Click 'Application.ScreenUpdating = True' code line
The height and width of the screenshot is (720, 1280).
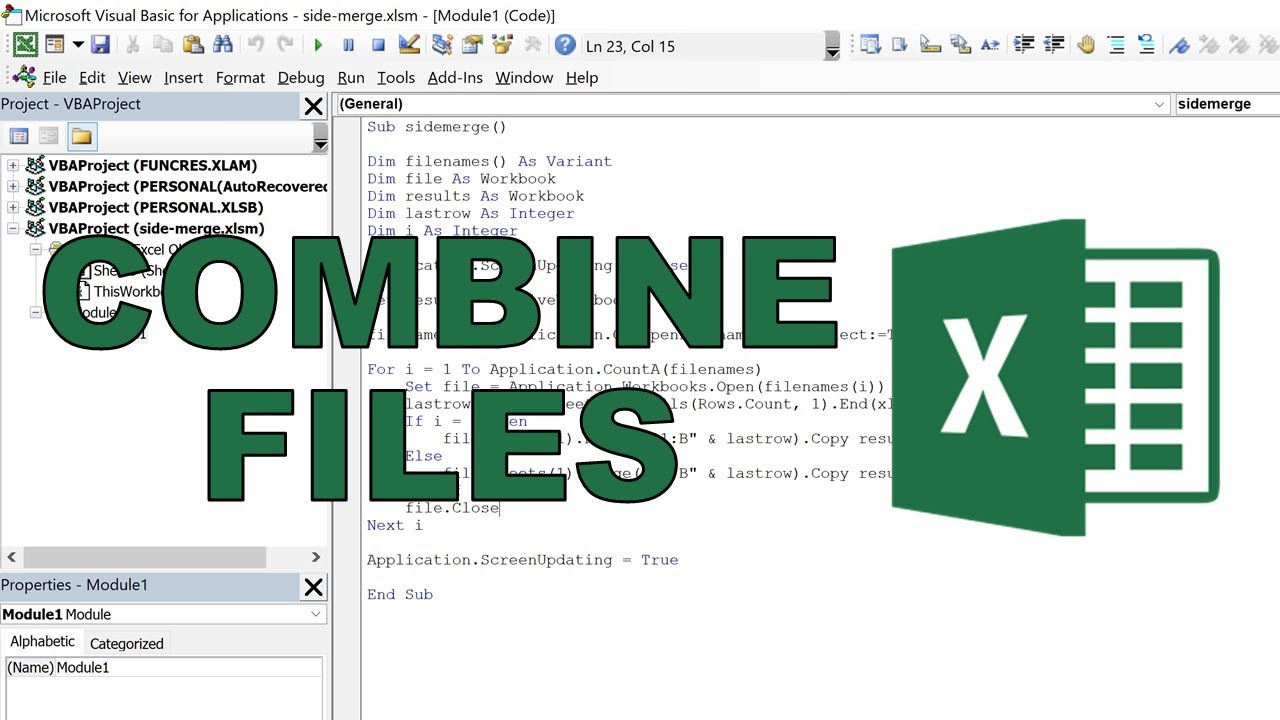522,560
